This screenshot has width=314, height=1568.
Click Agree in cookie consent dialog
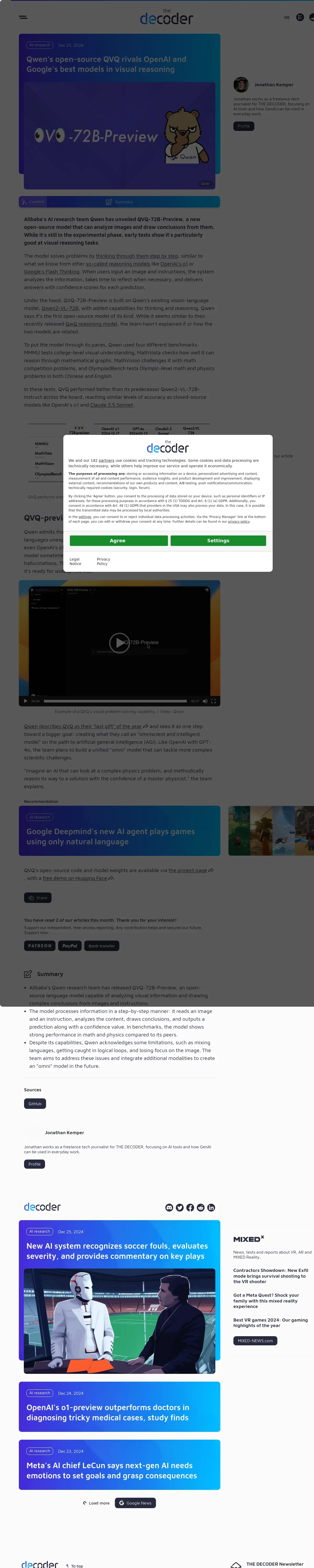(x=118, y=540)
